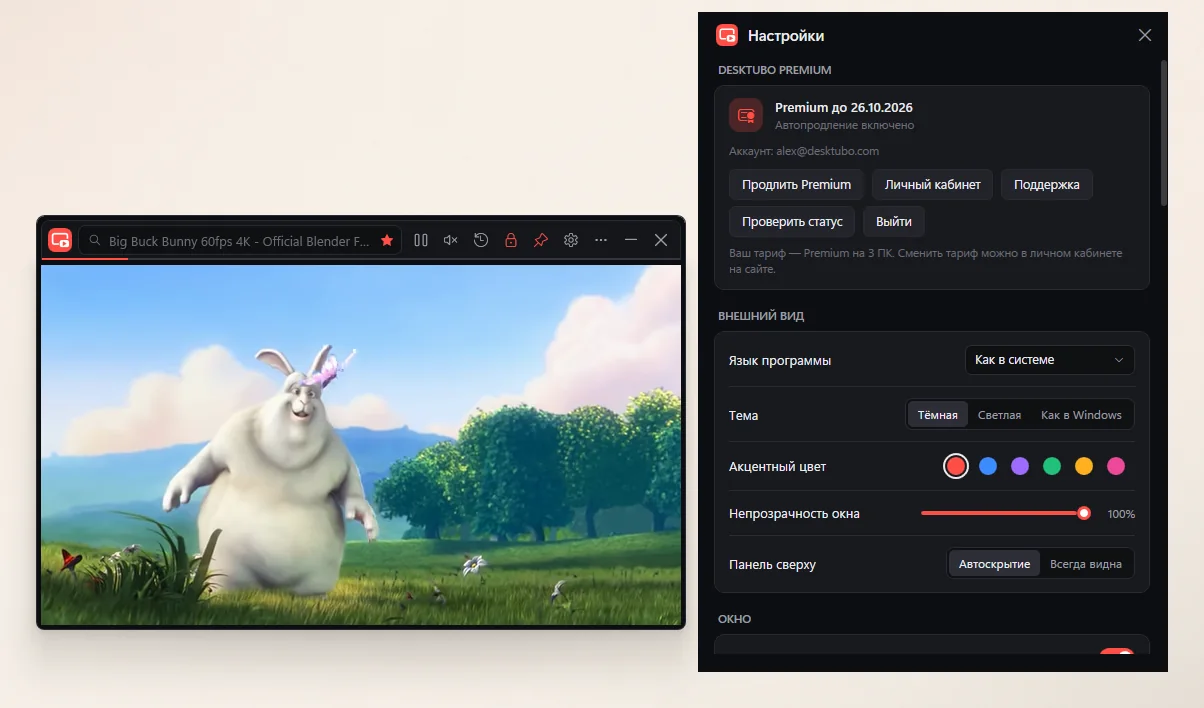
Task: Click the Продлить Premium button
Action: coord(796,185)
